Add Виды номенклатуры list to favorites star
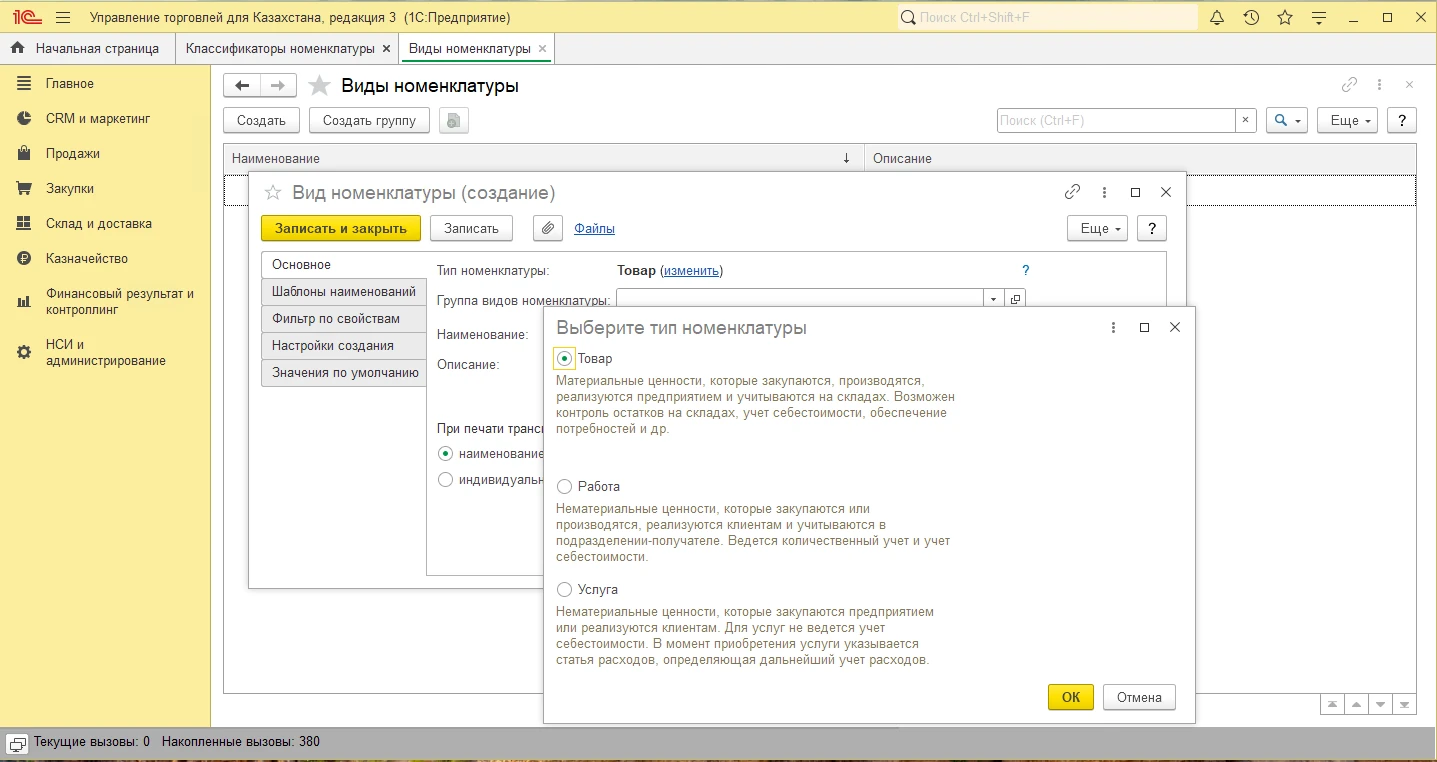This screenshot has width=1437, height=762. (x=319, y=86)
